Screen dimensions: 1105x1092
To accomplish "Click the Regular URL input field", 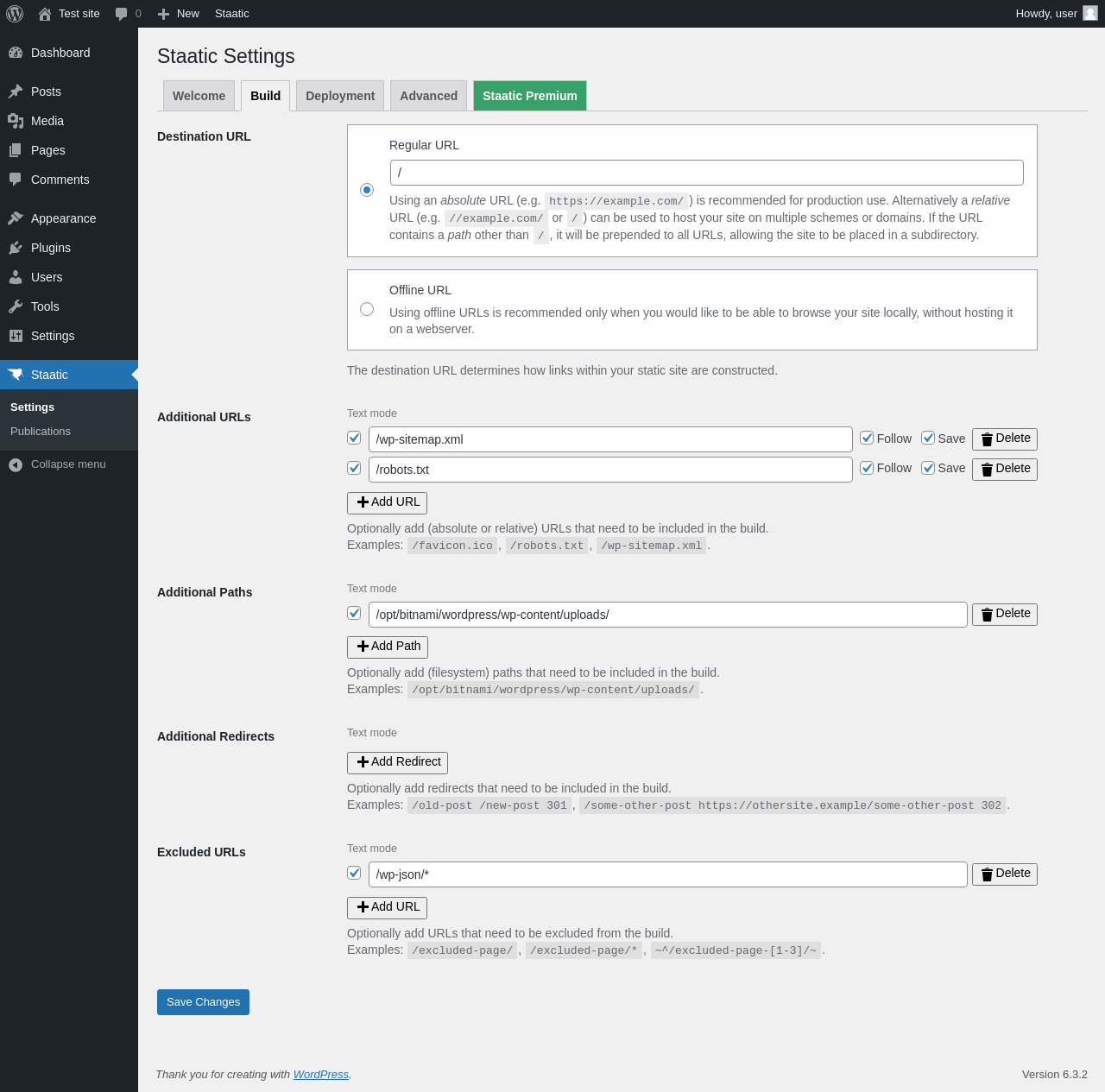I will click(706, 173).
